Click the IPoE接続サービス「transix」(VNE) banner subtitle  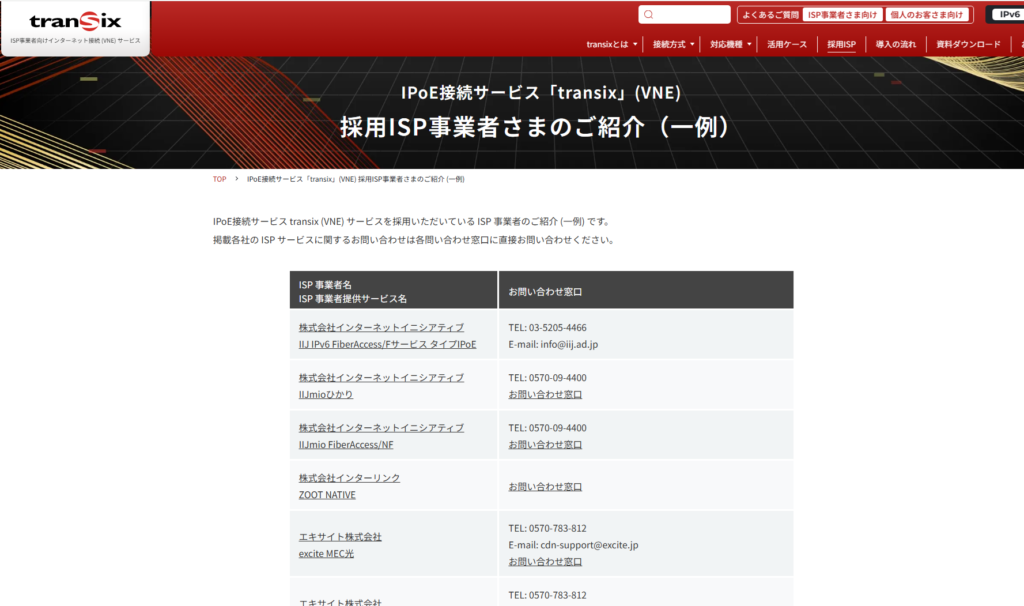[541, 92]
